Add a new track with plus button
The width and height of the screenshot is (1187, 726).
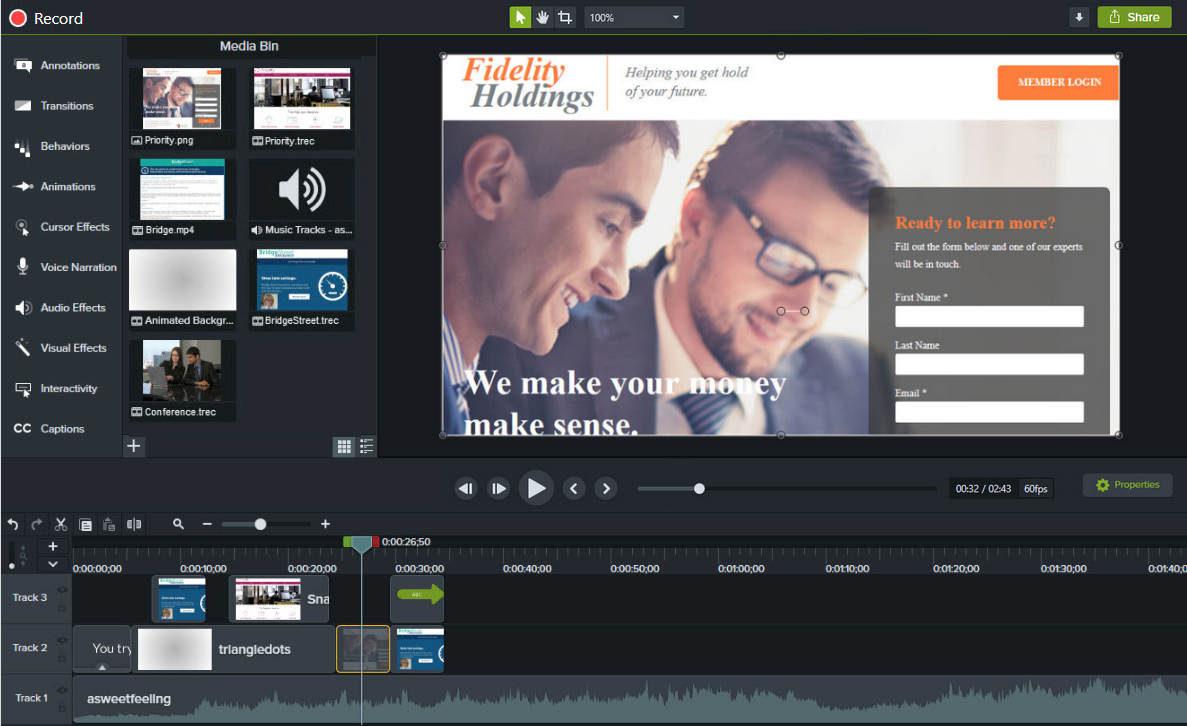click(x=53, y=547)
